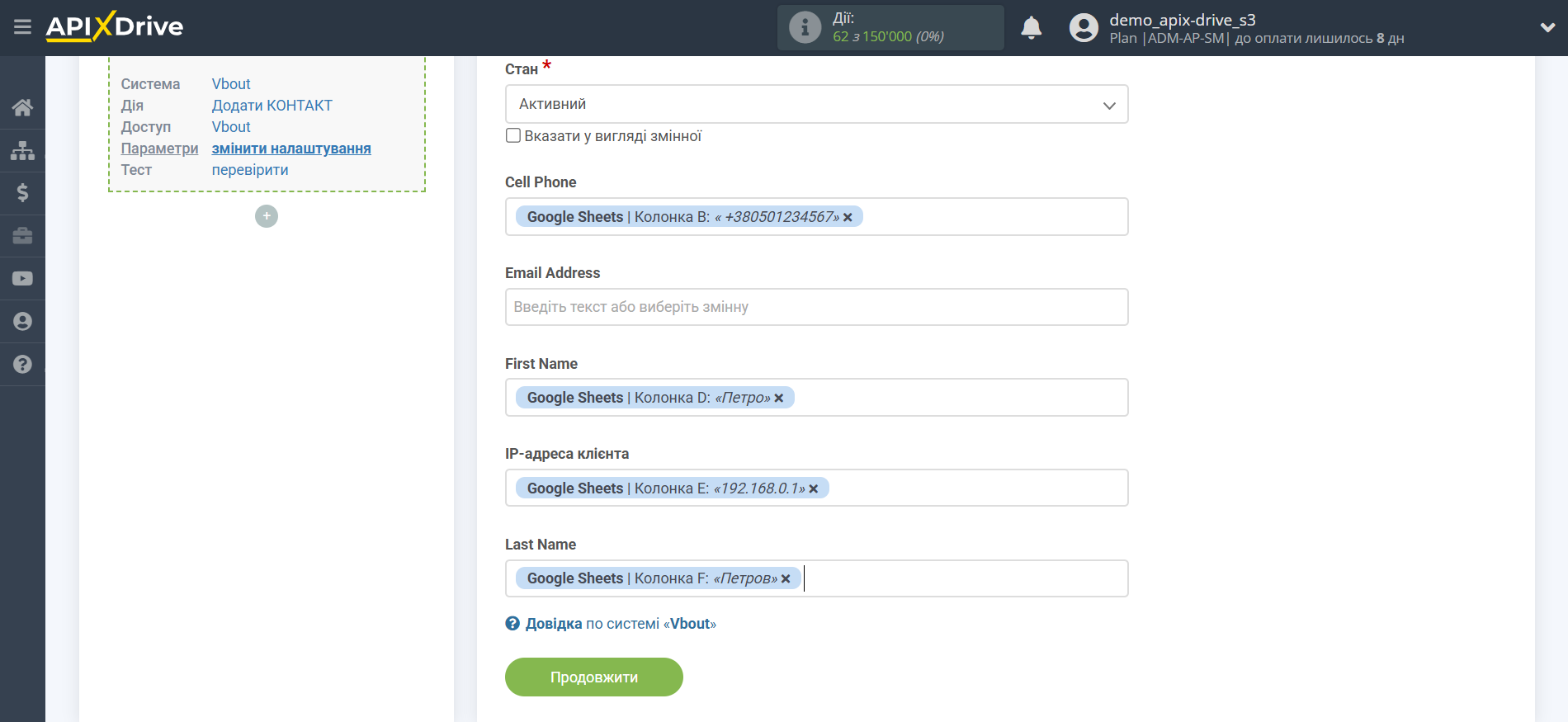The width and height of the screenshot is (1568, 722).
Task: Click the ApiX-Drive logo
Action: click(x=115, y=26)
